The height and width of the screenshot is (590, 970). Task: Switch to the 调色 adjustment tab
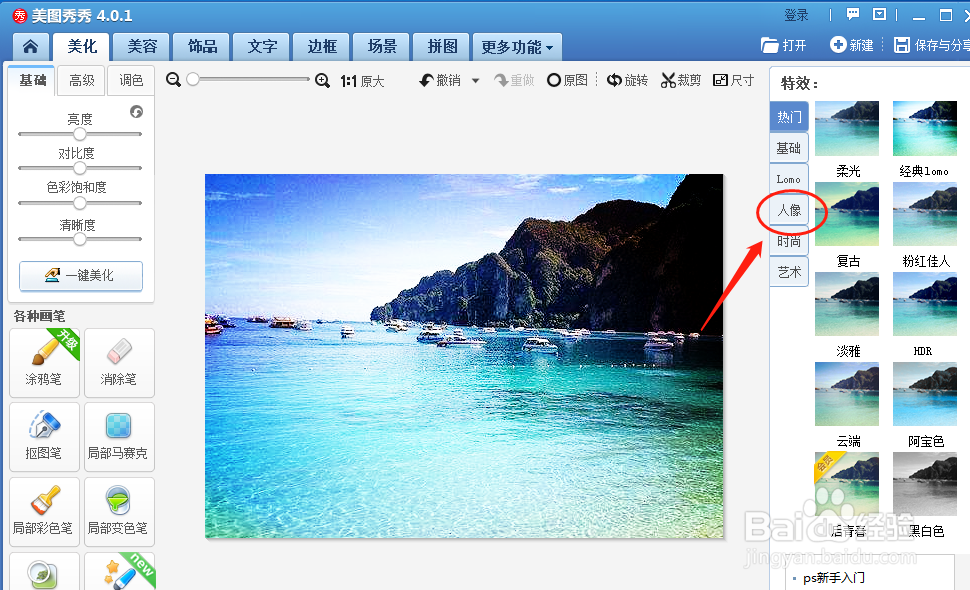click(x=131, y=80)
